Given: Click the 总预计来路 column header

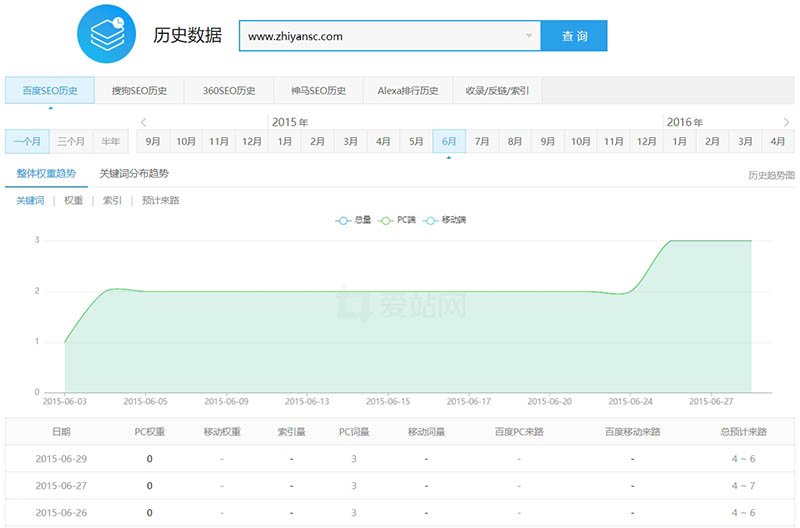Looking at the screenshot, I should point(743,432).
